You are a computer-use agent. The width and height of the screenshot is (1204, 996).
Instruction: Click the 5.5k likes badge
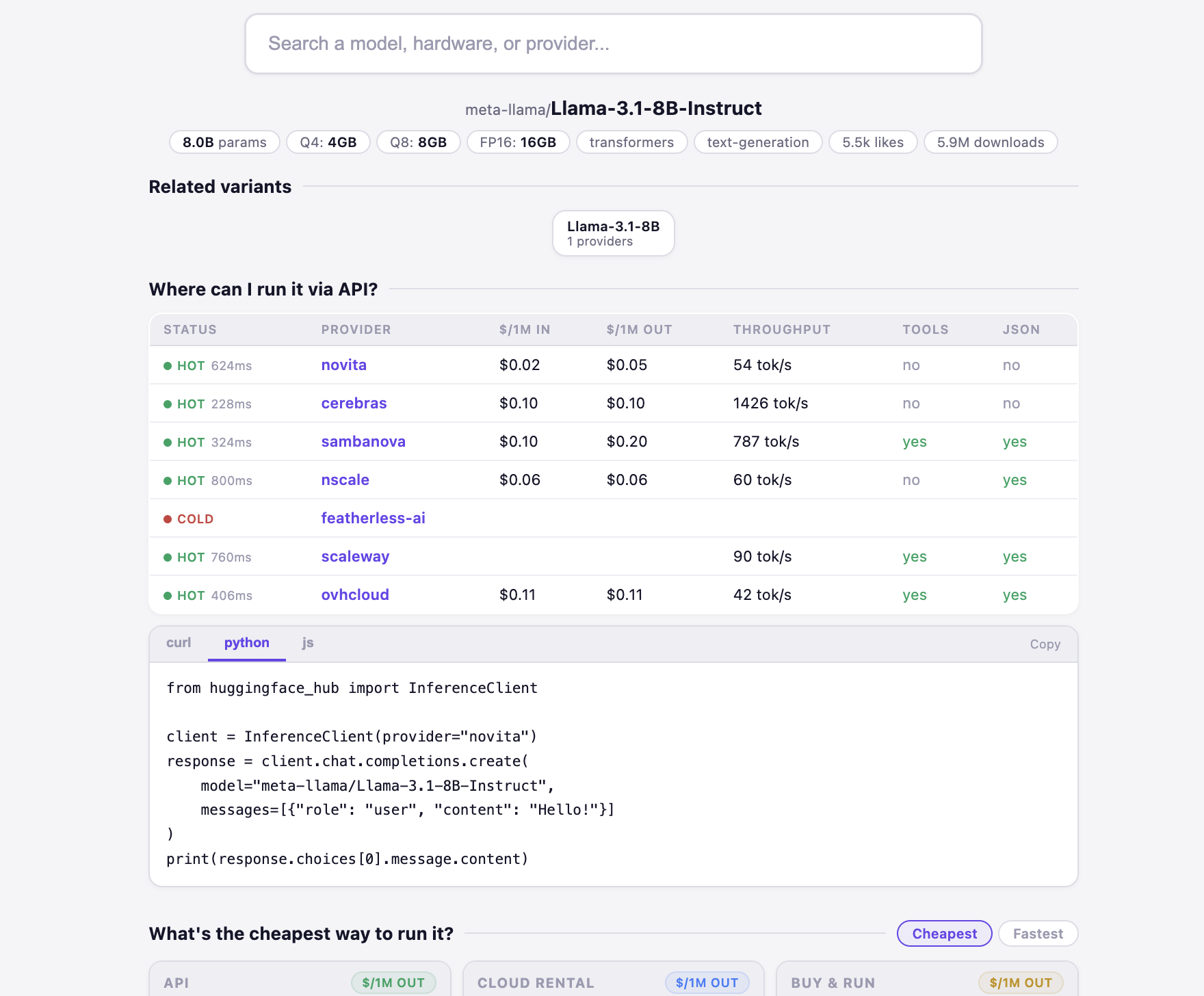872,142
